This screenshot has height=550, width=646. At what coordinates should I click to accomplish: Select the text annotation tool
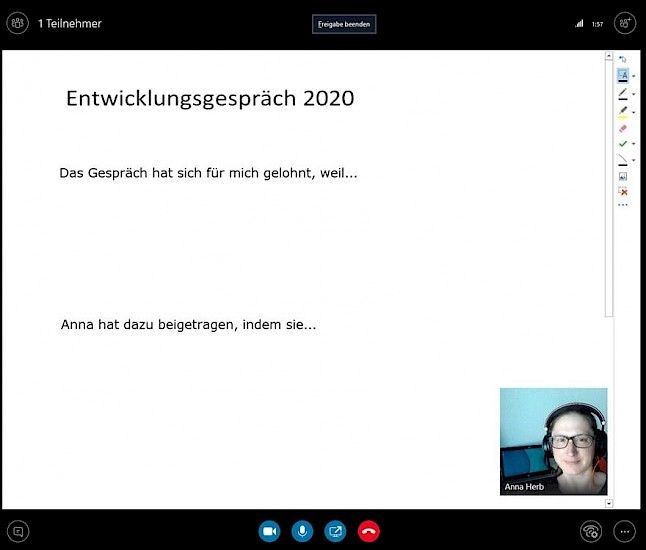pos(623,75)
